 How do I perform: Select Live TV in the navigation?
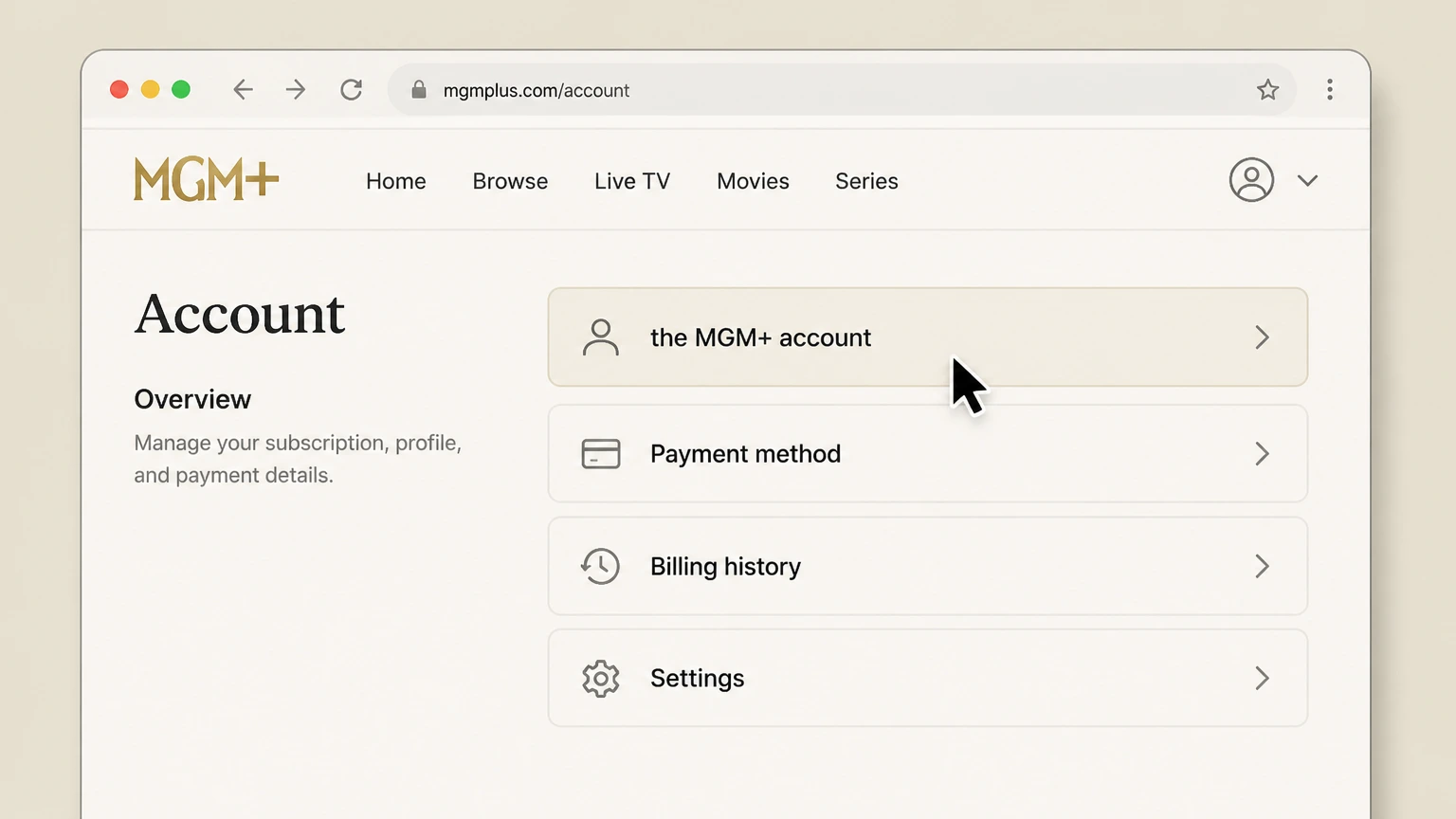point(632,181)
